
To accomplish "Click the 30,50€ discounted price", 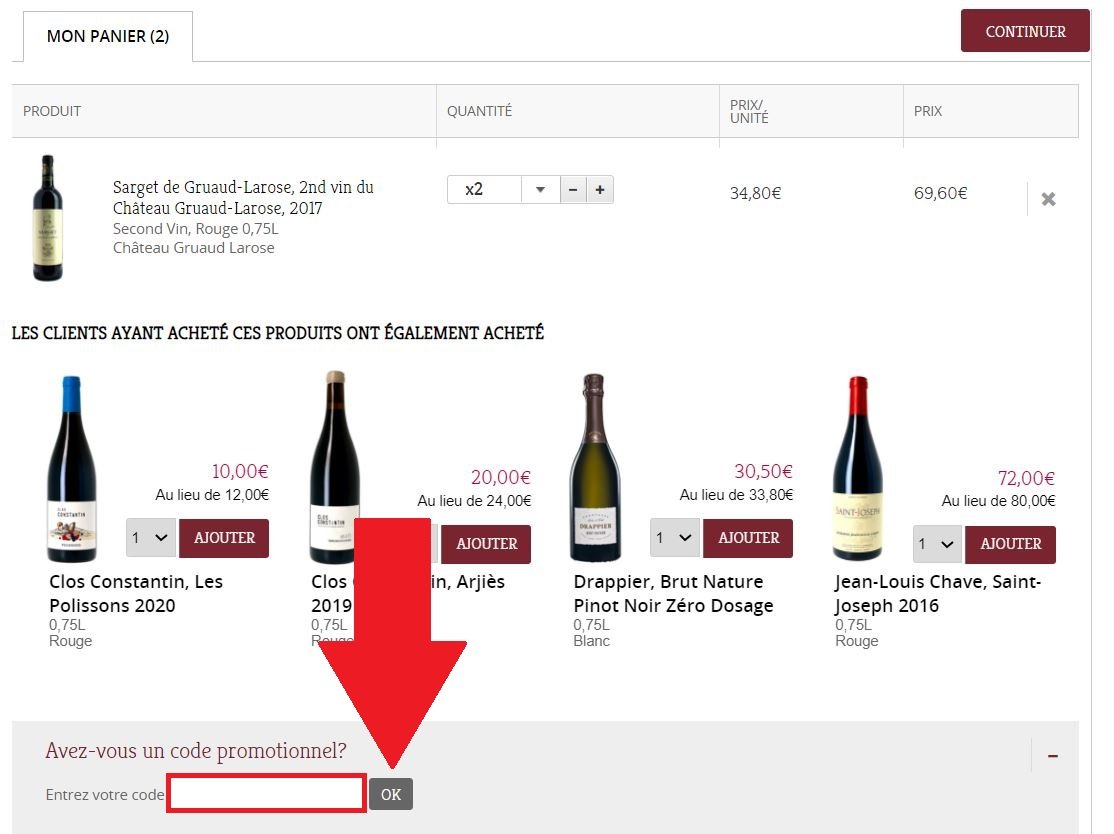I will 764,471.
